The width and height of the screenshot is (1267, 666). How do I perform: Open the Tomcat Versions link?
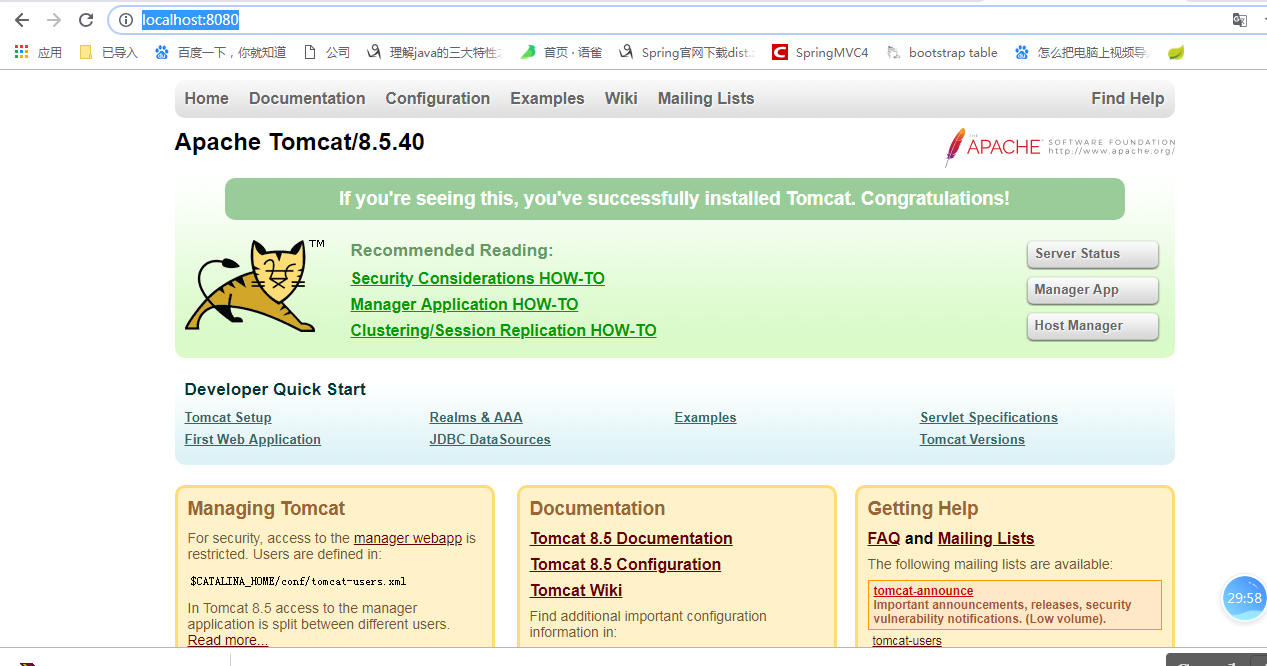[972, 439]
